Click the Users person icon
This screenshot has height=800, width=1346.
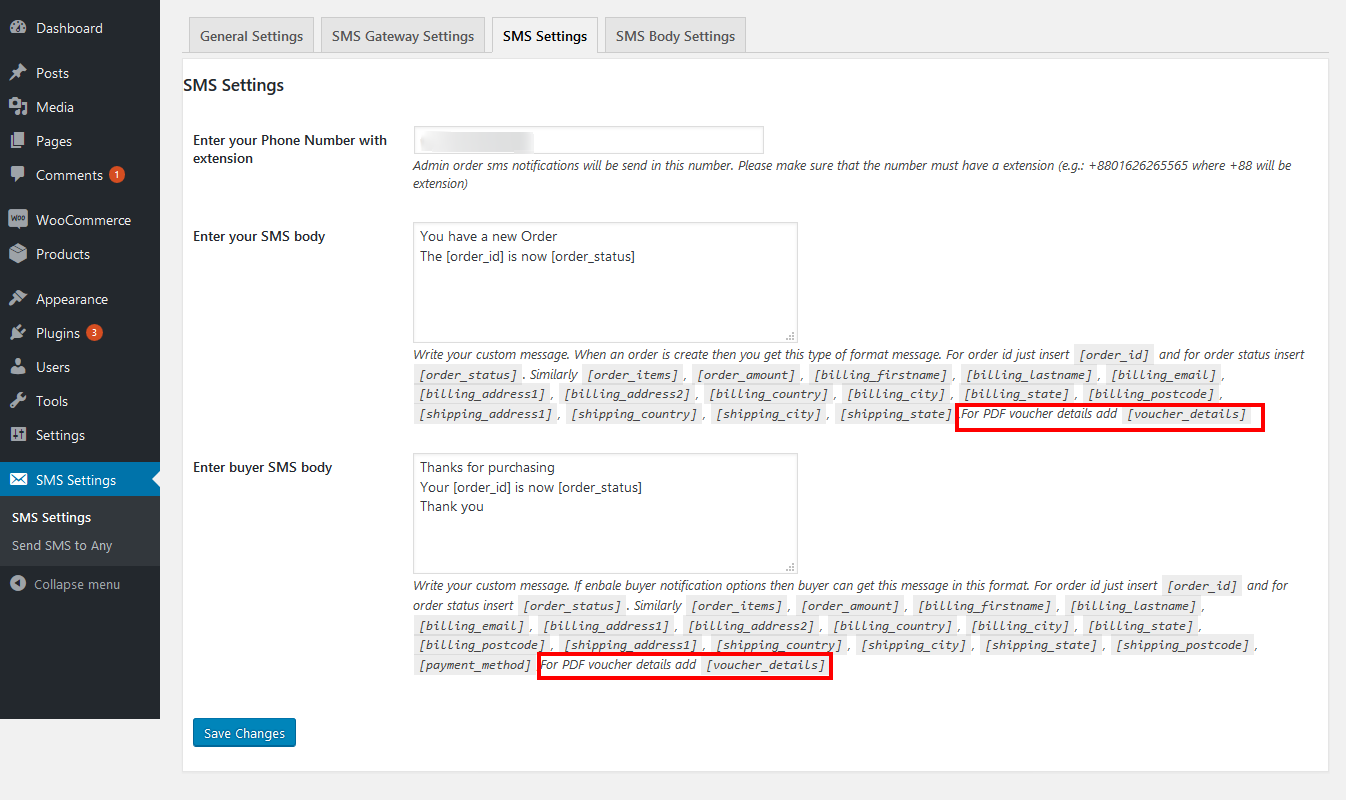coord(18,367)
